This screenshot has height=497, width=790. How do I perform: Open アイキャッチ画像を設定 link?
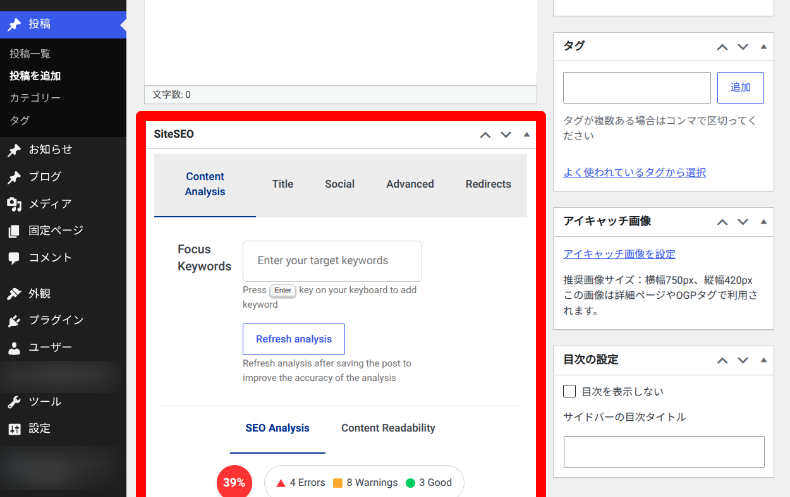coord(619,254)
